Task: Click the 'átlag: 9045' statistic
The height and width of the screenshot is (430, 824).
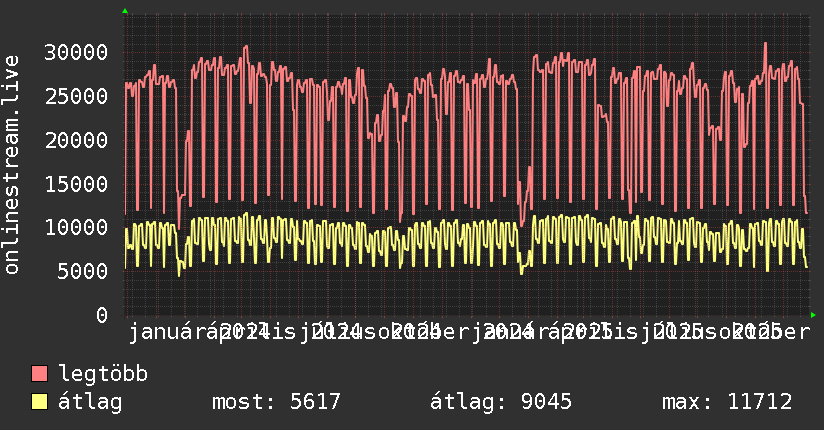Action: [x=500, y=403]
